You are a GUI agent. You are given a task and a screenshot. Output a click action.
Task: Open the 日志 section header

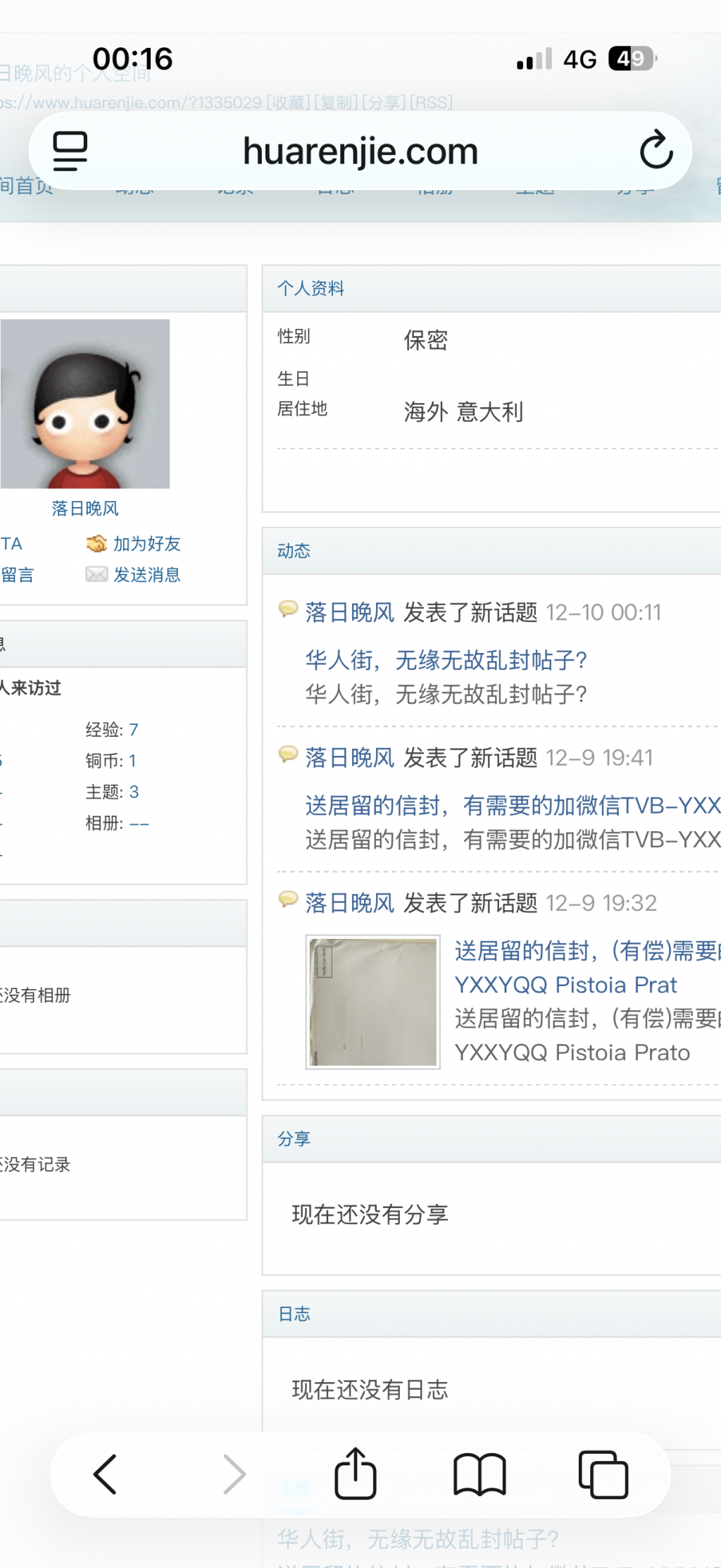tap(294, 1314)
